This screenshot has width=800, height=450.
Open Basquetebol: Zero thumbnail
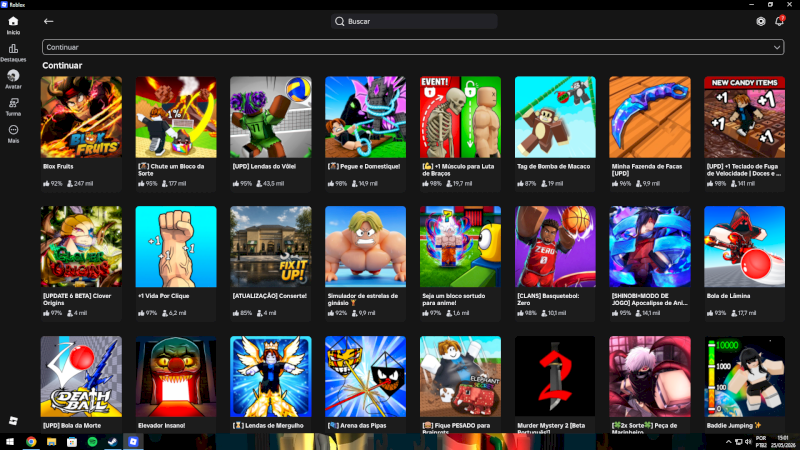pos(555,246)
